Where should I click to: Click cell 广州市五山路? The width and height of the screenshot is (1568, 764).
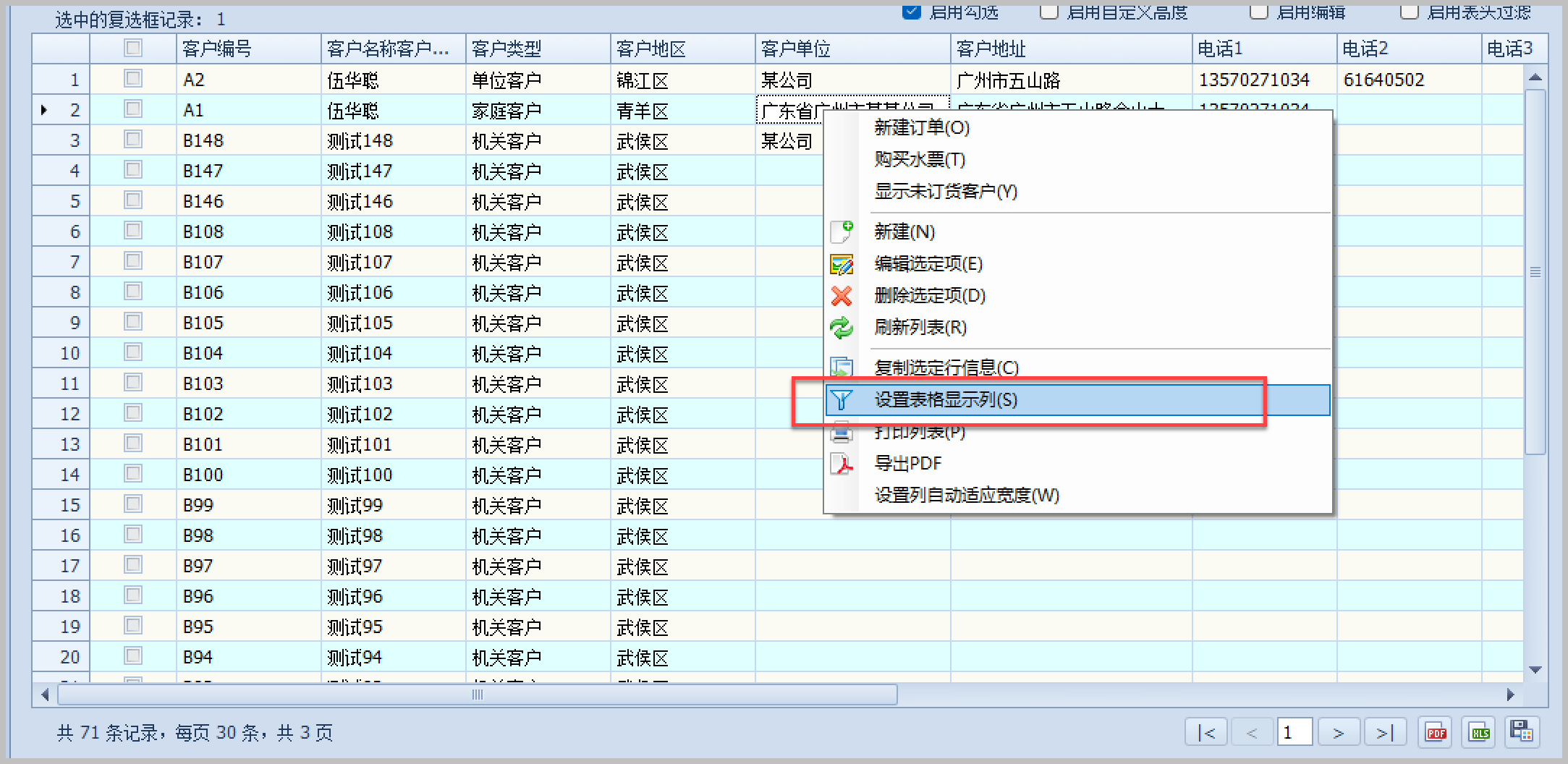click(x=1071, y=80)
